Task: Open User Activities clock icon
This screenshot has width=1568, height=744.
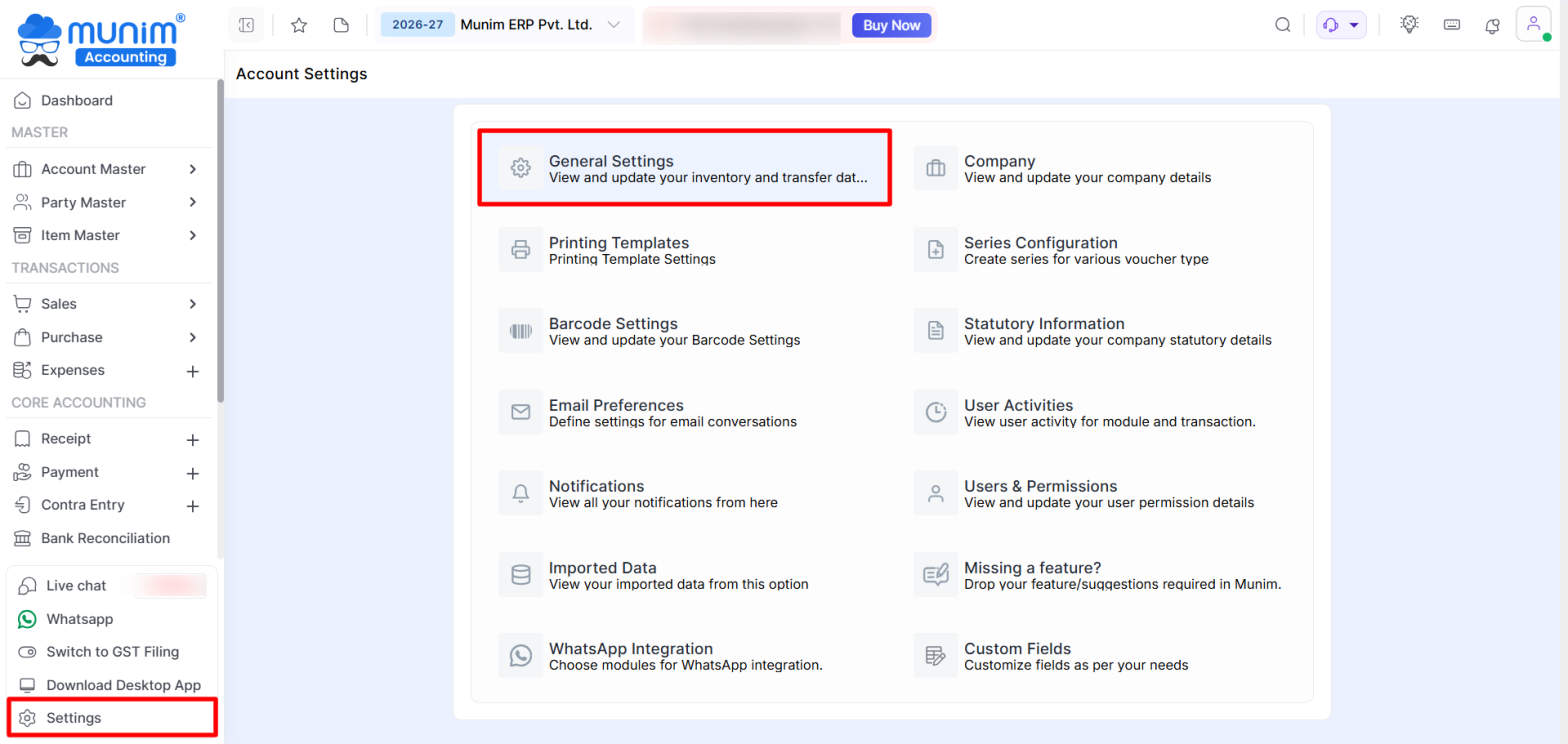Action: (x=936, y=412)
